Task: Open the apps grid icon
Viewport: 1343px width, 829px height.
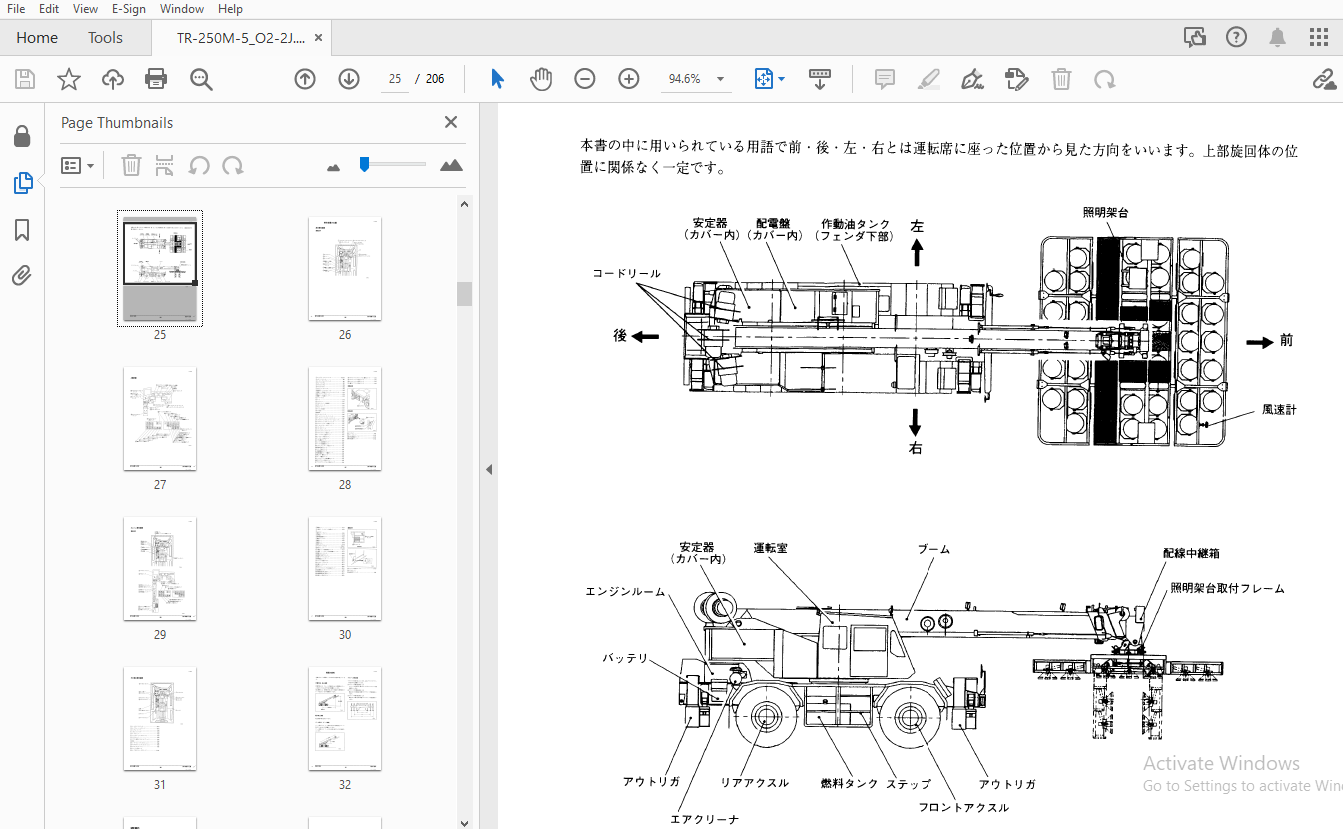Action: click(x=1319, y=37)
